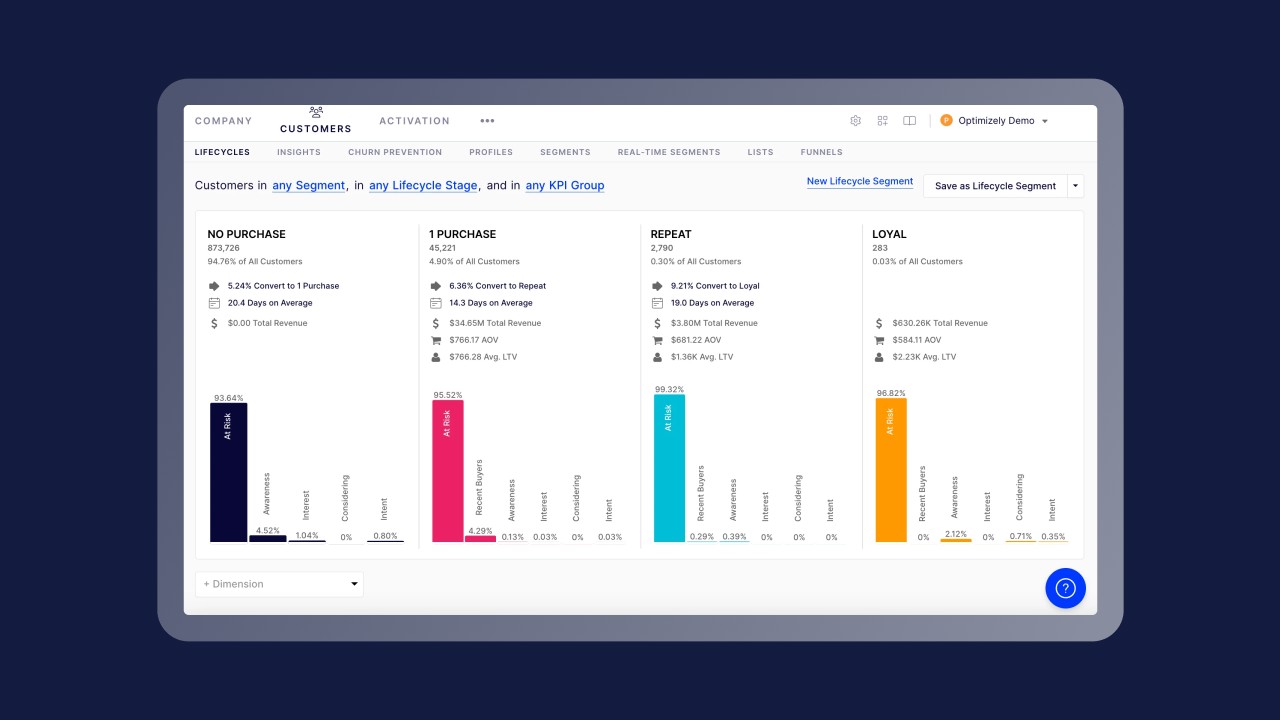
Task: Click the New Lifecycle Segment link
Action: click(x=860, y=182)
